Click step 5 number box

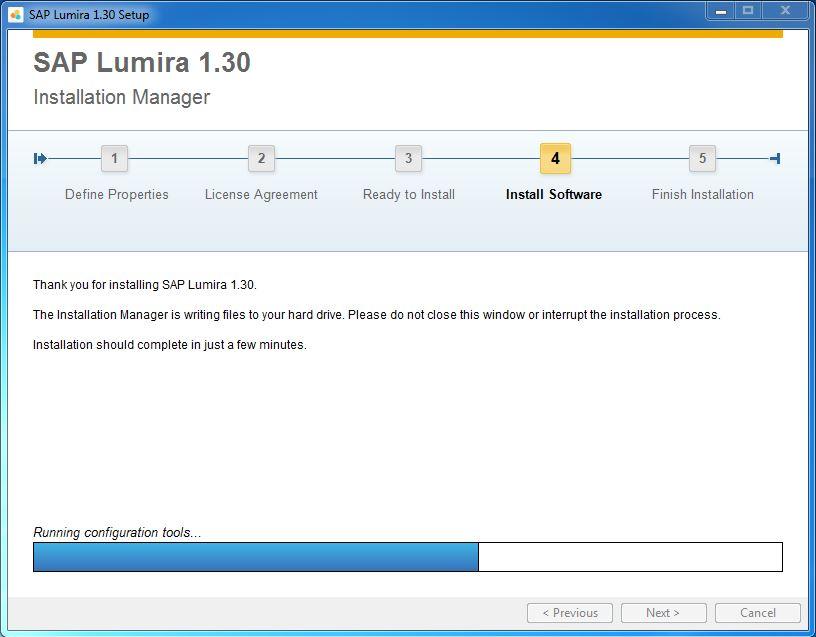coord(702,158)
